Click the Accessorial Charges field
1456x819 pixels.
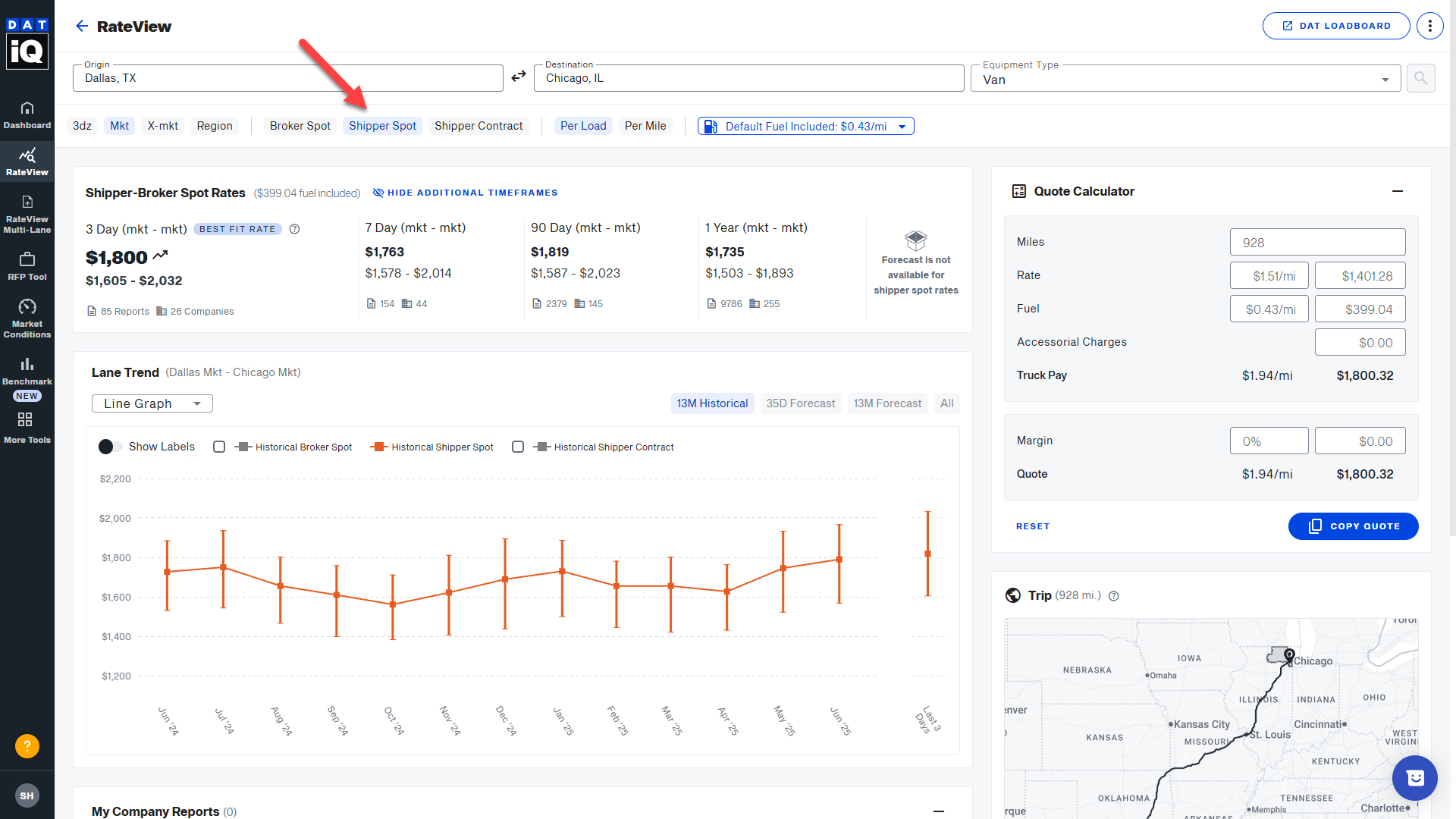point(1360,342)
